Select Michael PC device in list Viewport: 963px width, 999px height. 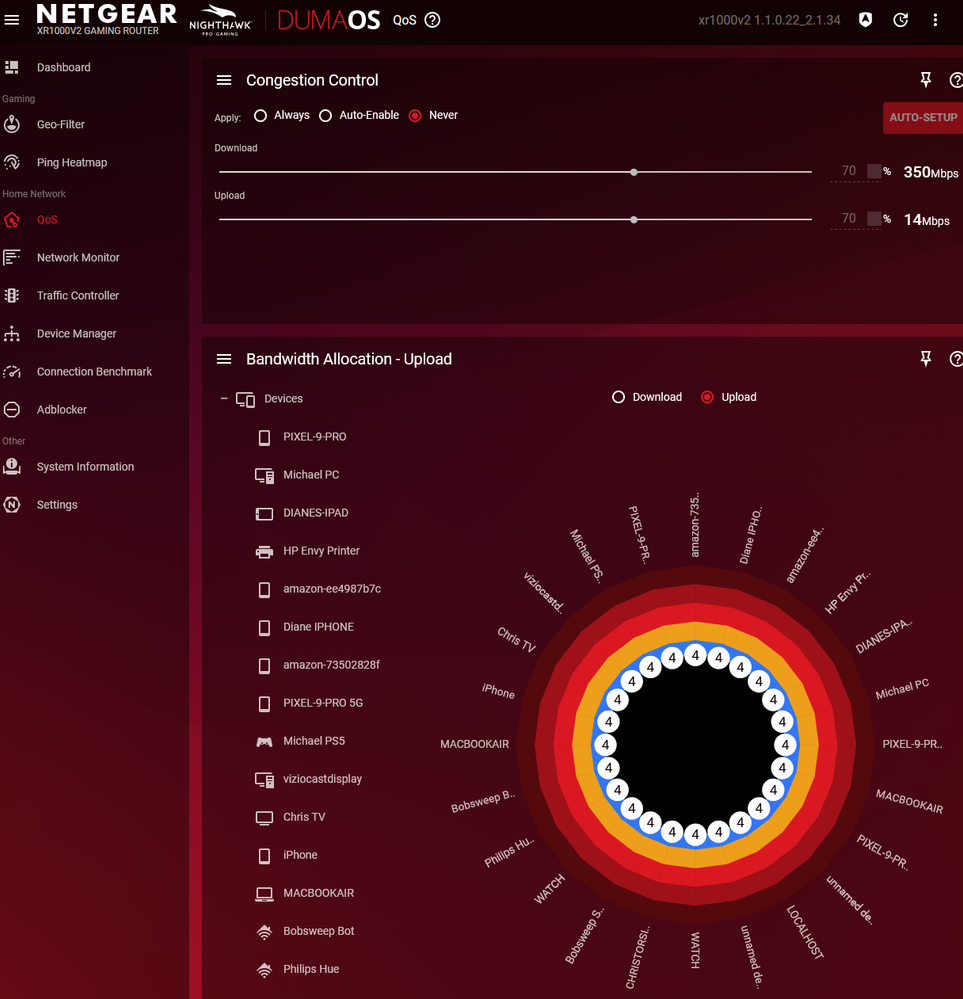[x=311, y=475]
